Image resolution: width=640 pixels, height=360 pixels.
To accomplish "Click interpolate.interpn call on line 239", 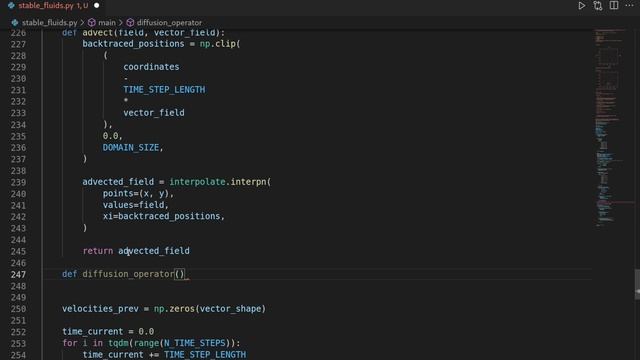I will coord(220,182).
